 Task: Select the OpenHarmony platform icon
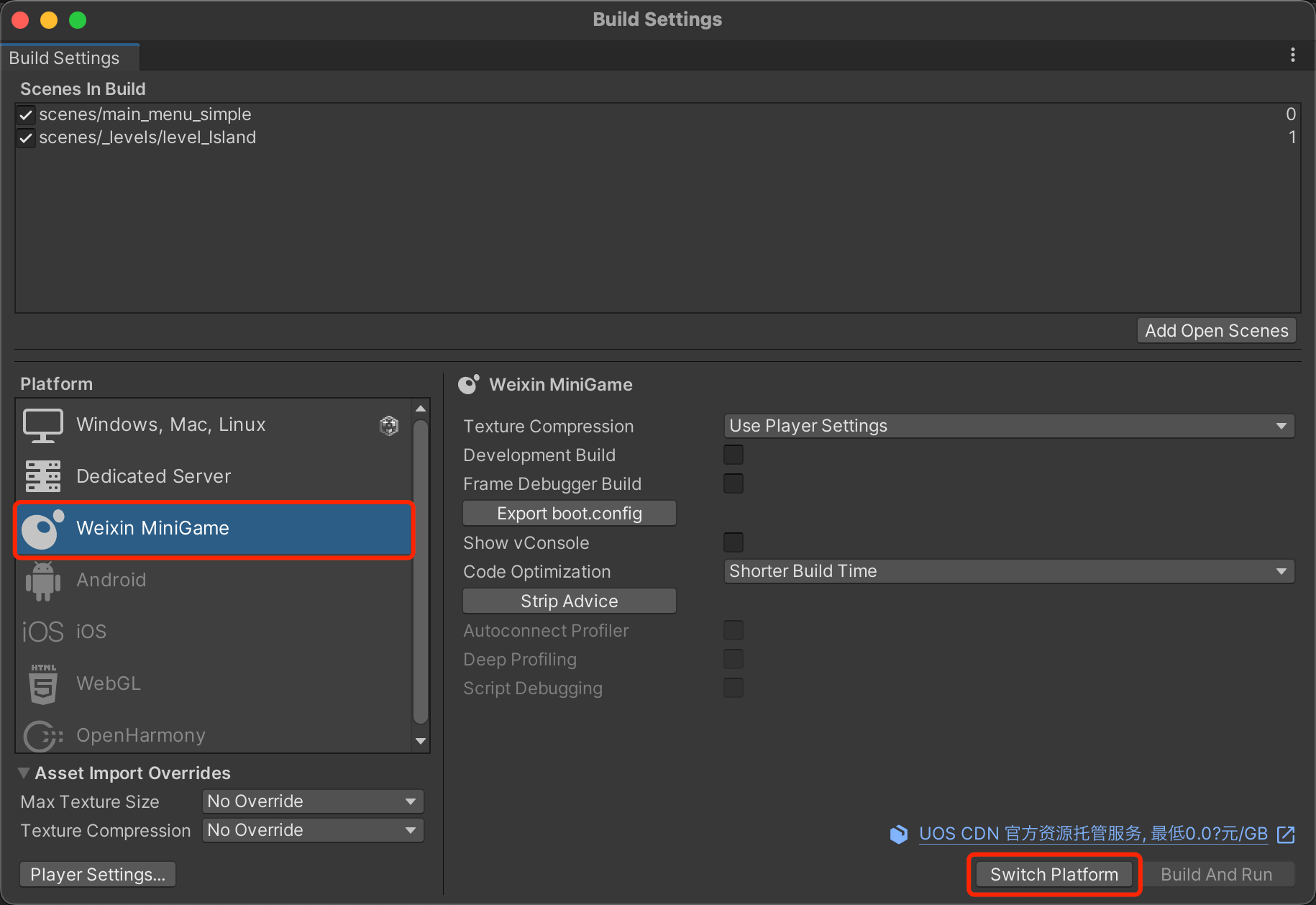click(x=42, y=735)
